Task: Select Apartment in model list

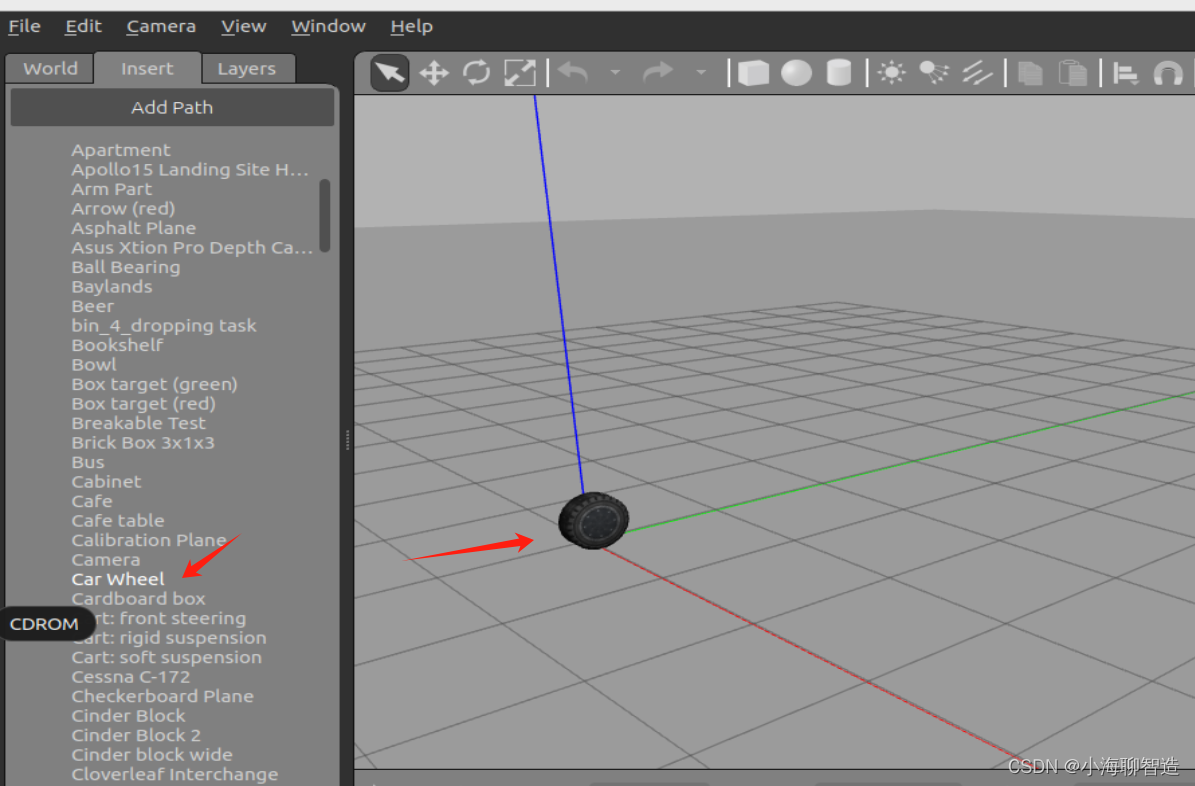Action: [x=121, y=150]
